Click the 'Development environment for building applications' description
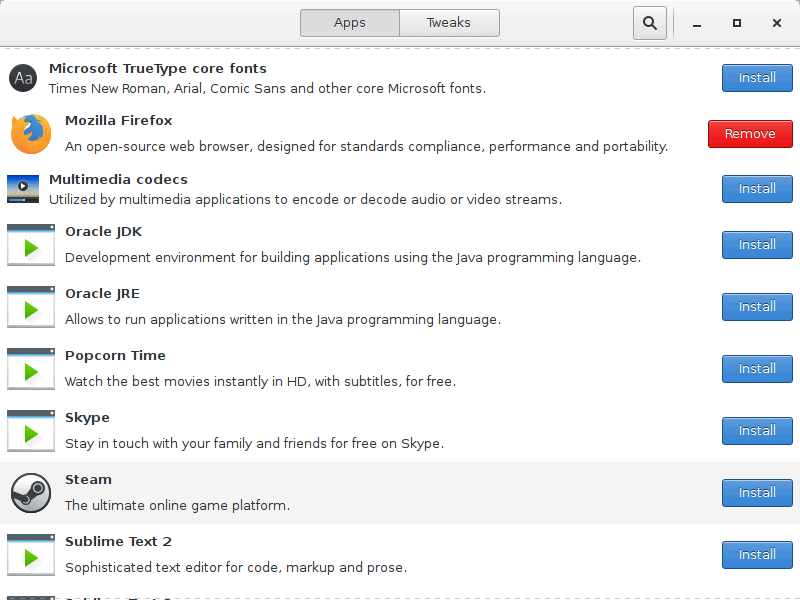800x600 pixels. (x=353, y=258)
